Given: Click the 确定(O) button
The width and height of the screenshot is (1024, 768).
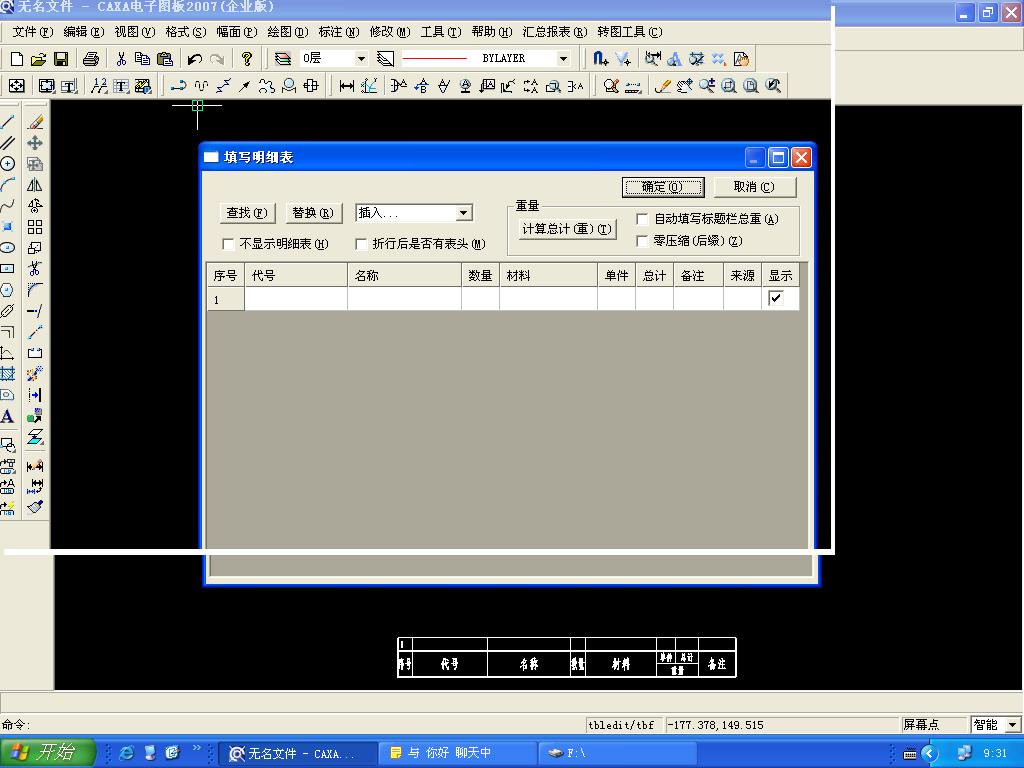Looking at the screenshot, I should coord(663,187).
